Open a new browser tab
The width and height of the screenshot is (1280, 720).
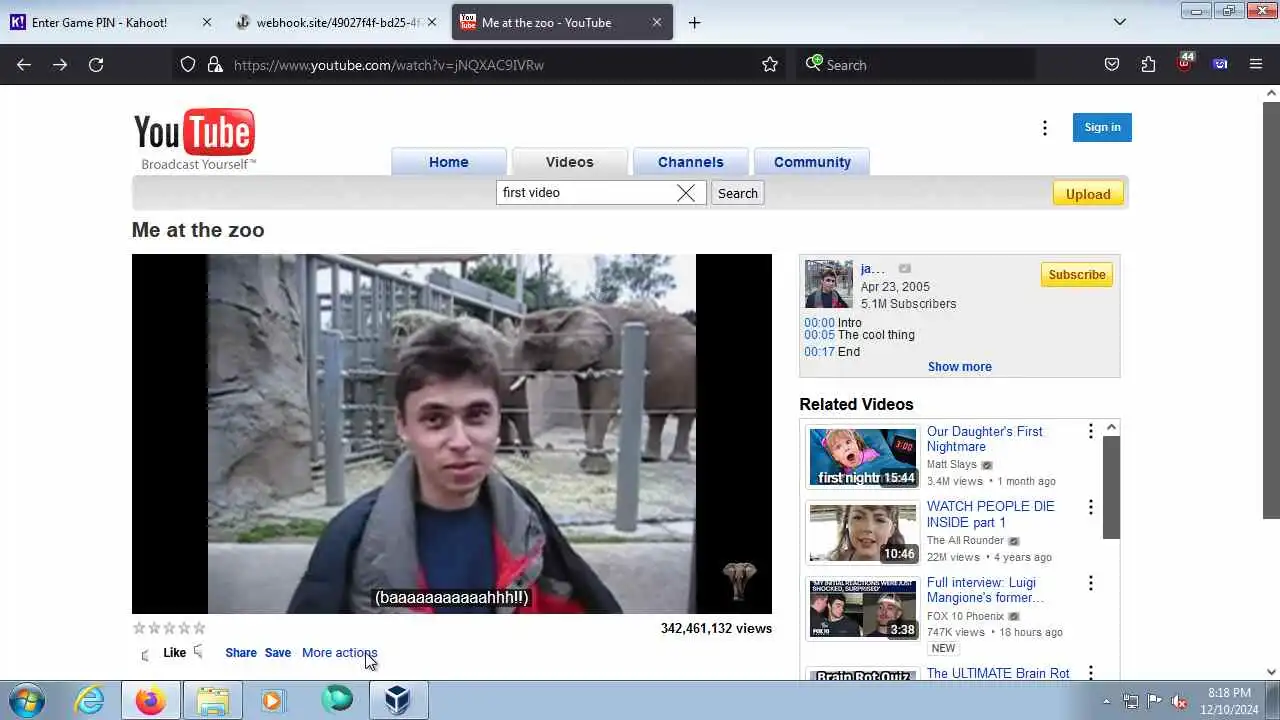coord(694,22)
